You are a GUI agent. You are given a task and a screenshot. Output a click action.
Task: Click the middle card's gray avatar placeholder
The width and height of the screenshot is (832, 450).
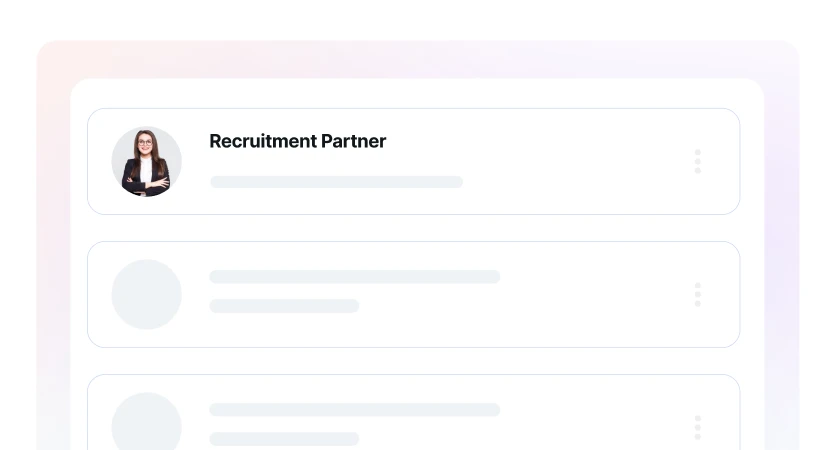point(146,295)
